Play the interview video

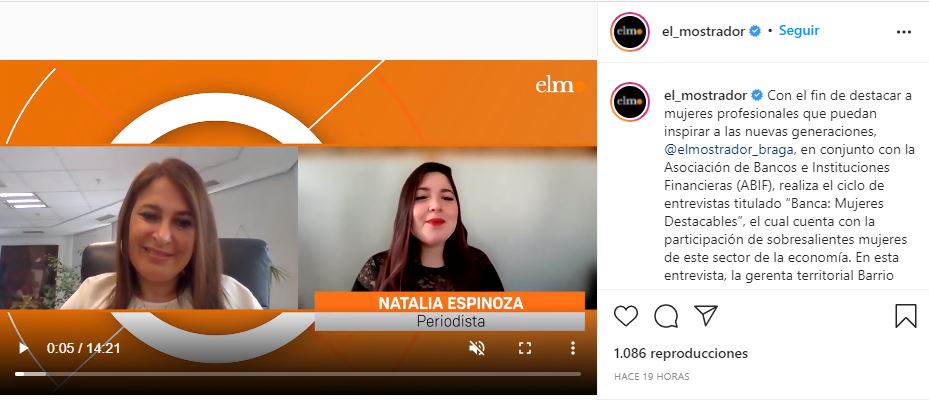(23, 348)
